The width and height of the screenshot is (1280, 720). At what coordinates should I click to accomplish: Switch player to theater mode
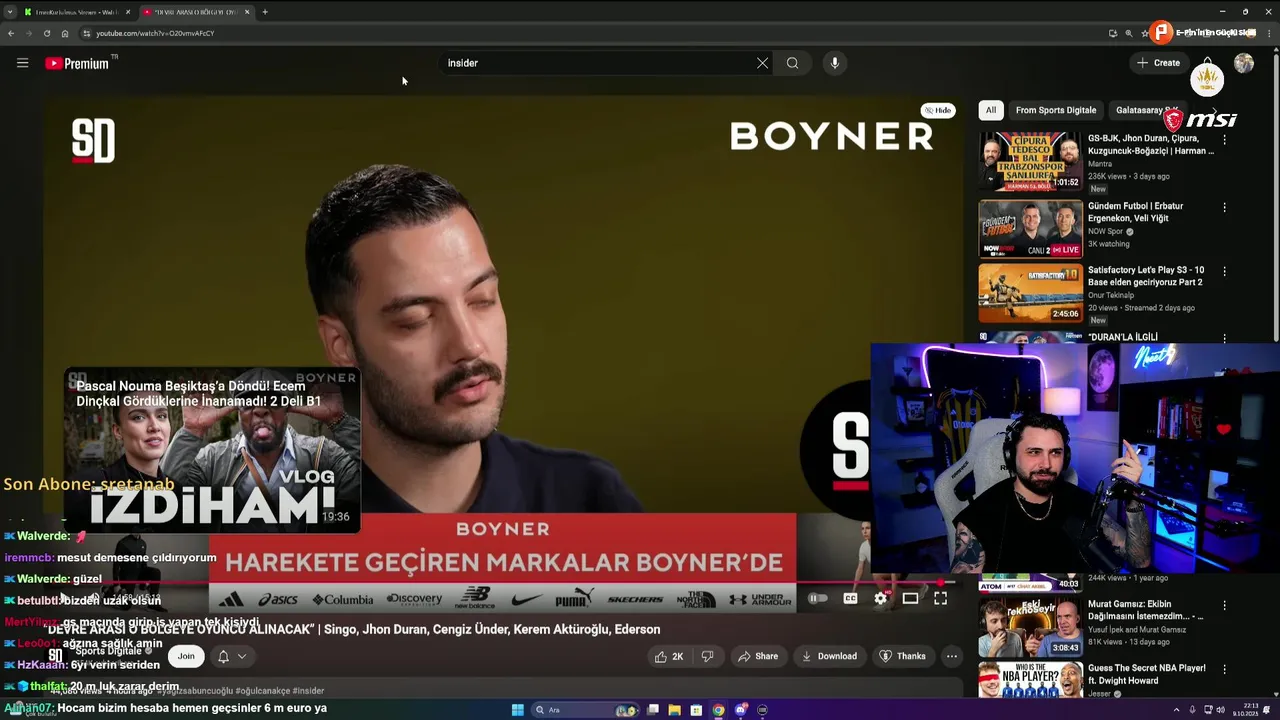910,599
